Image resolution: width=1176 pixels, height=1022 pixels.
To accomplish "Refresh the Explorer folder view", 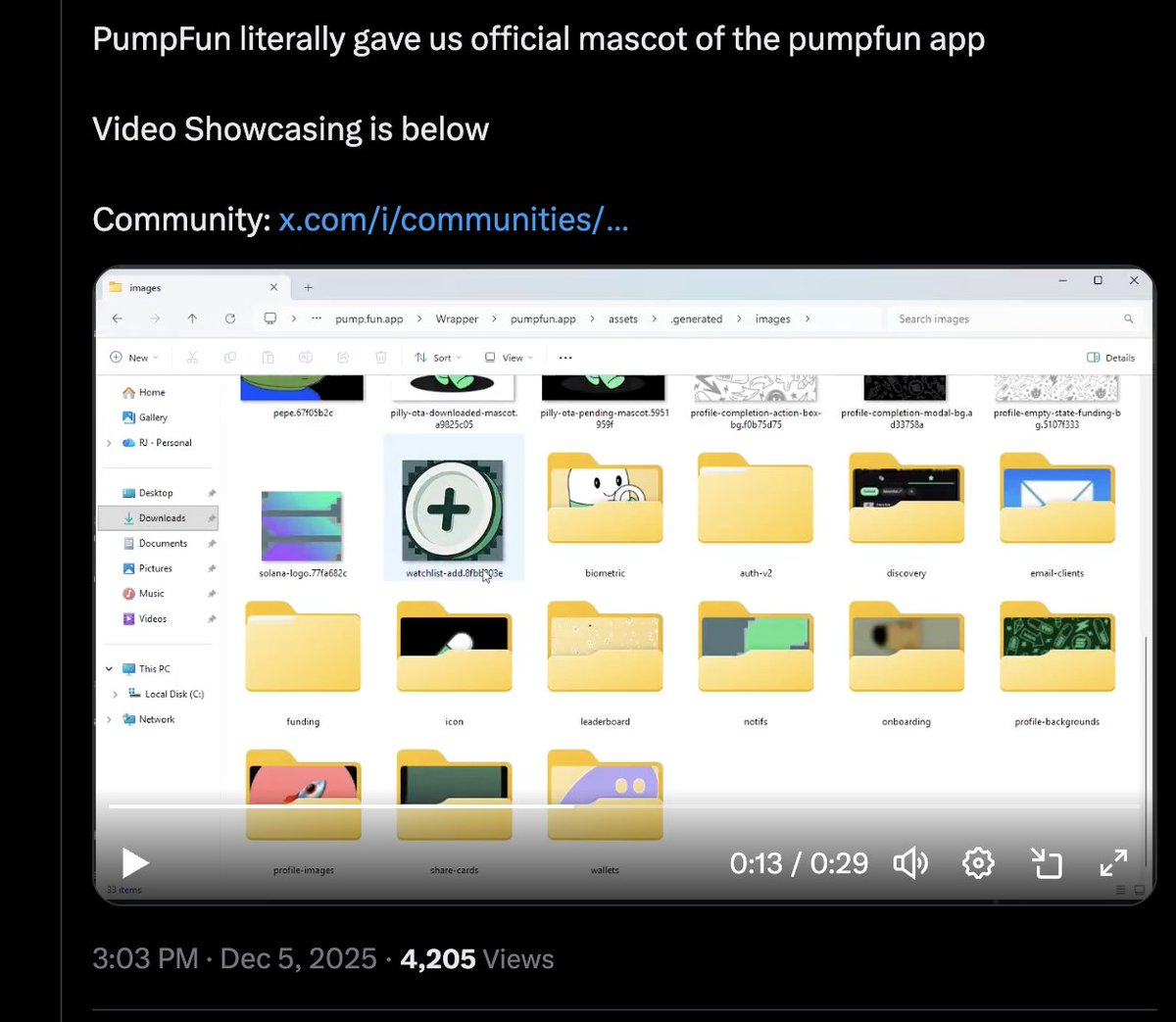I will (230, 318).
